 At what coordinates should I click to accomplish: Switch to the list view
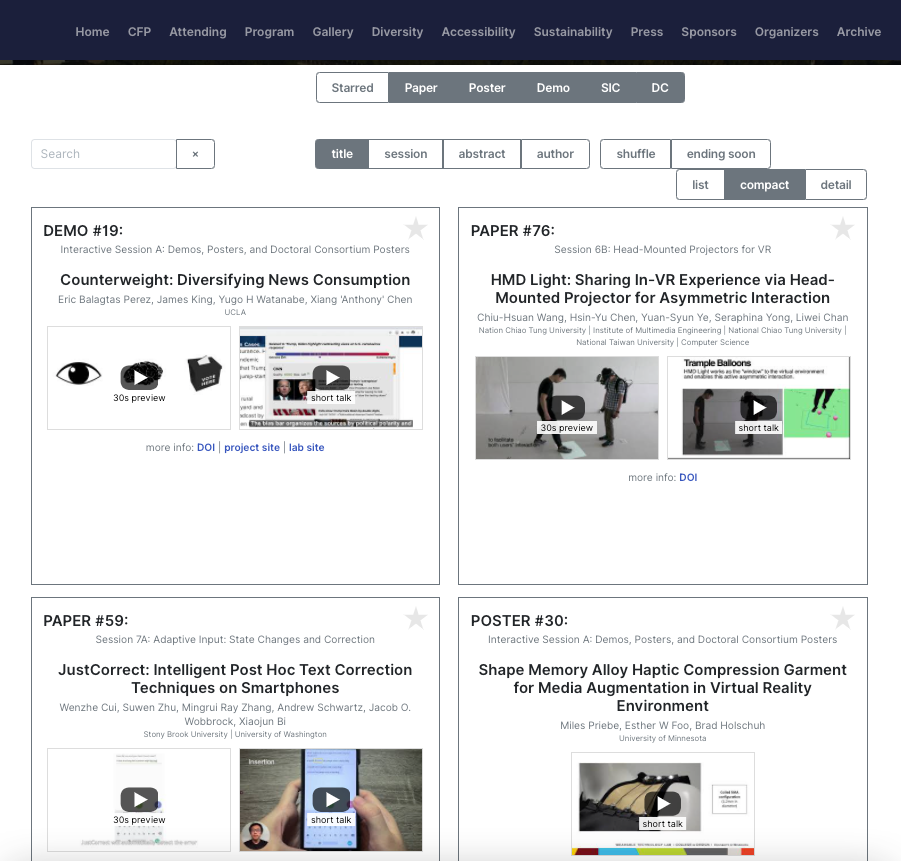point(700,185)
